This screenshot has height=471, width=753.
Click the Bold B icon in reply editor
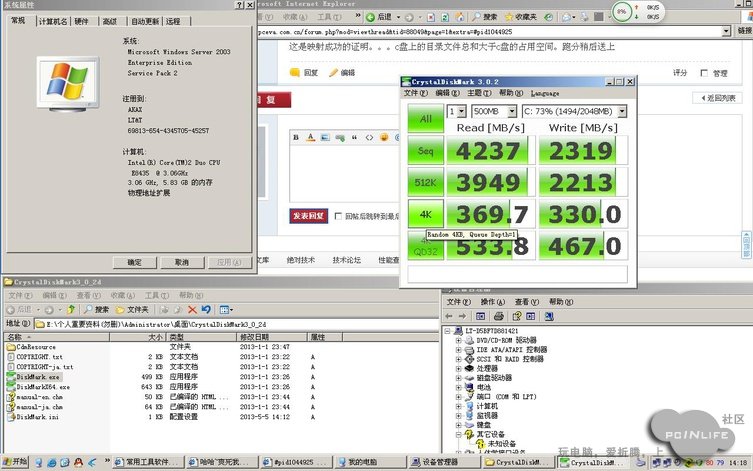[x=296, y=137]
